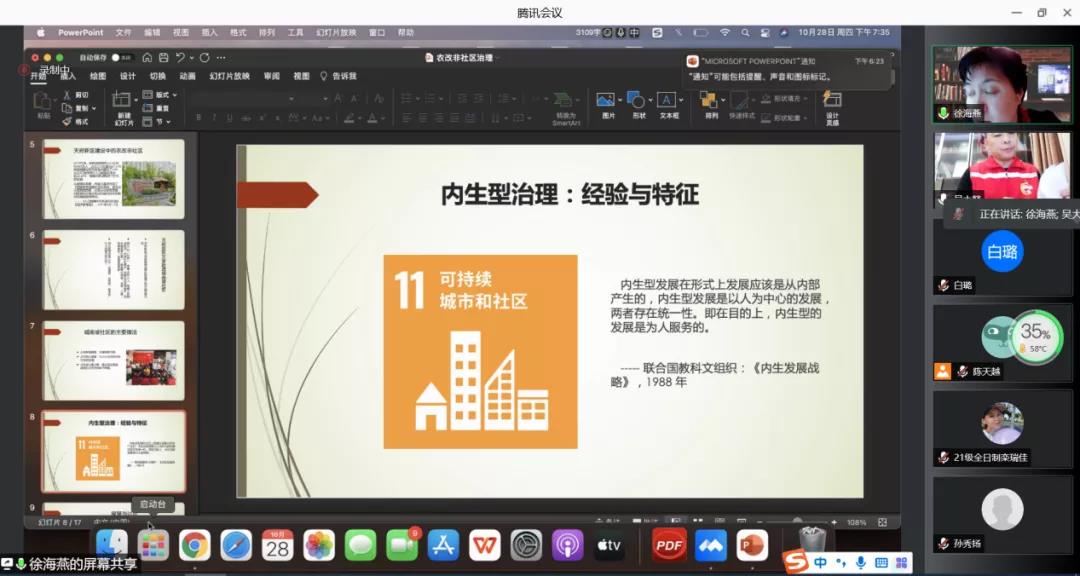1080x576 pixels.
Task: Select slide 6 thumbnail in the panel
Action: pos(114,270)
